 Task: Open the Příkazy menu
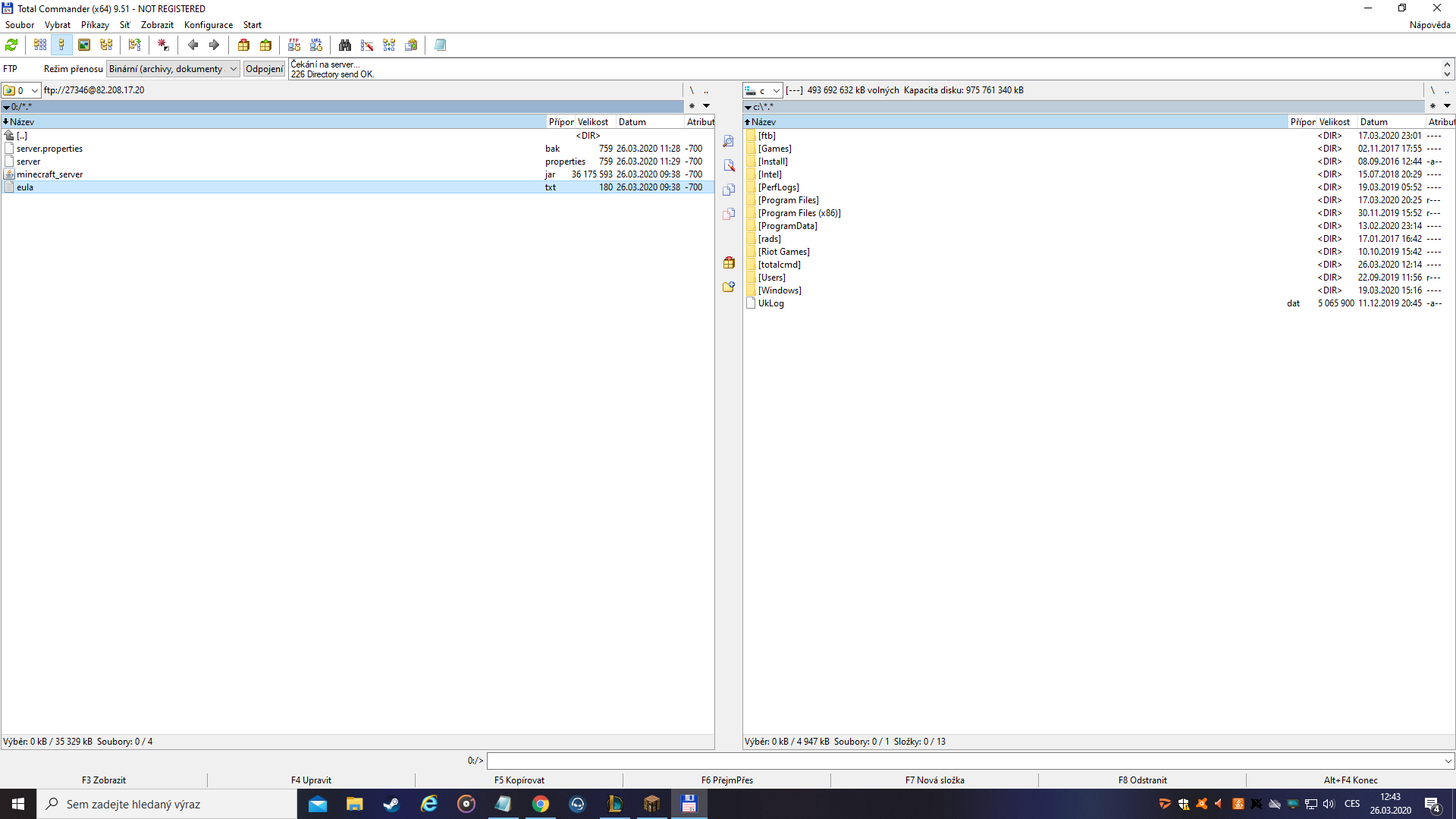(x=95, y=25)
